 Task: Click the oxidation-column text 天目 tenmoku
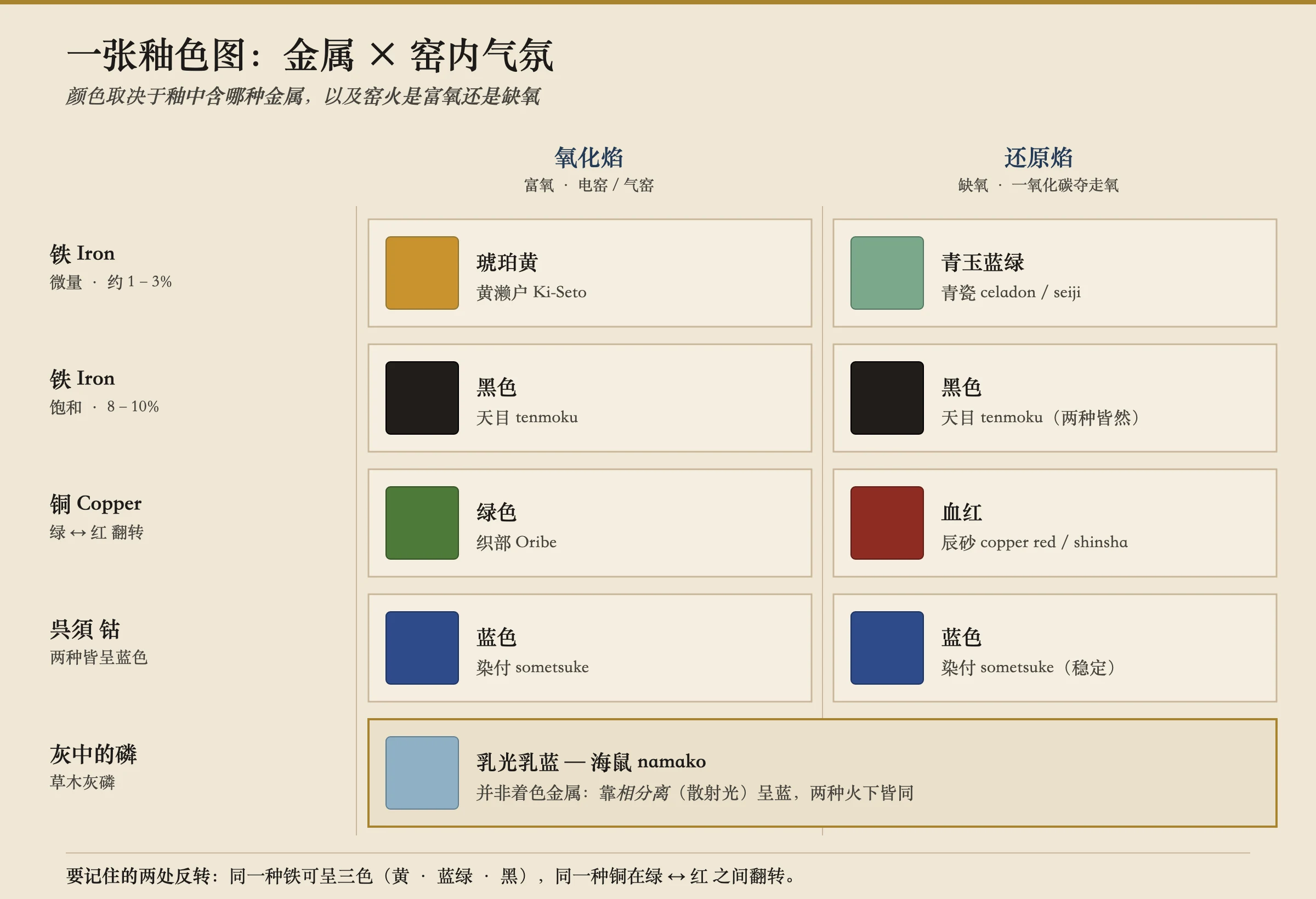[526, 417]
